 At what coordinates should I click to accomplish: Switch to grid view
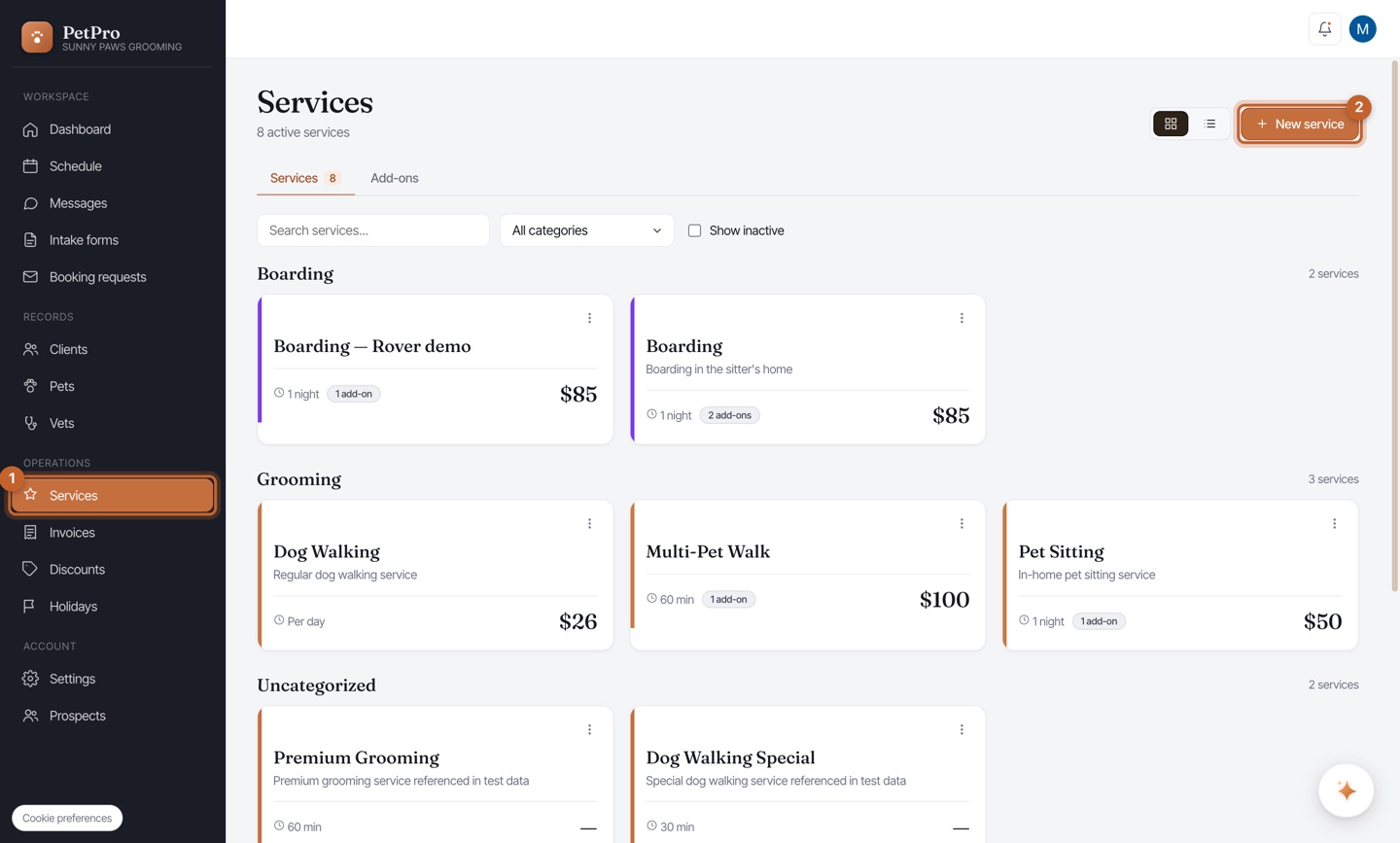1171,123
